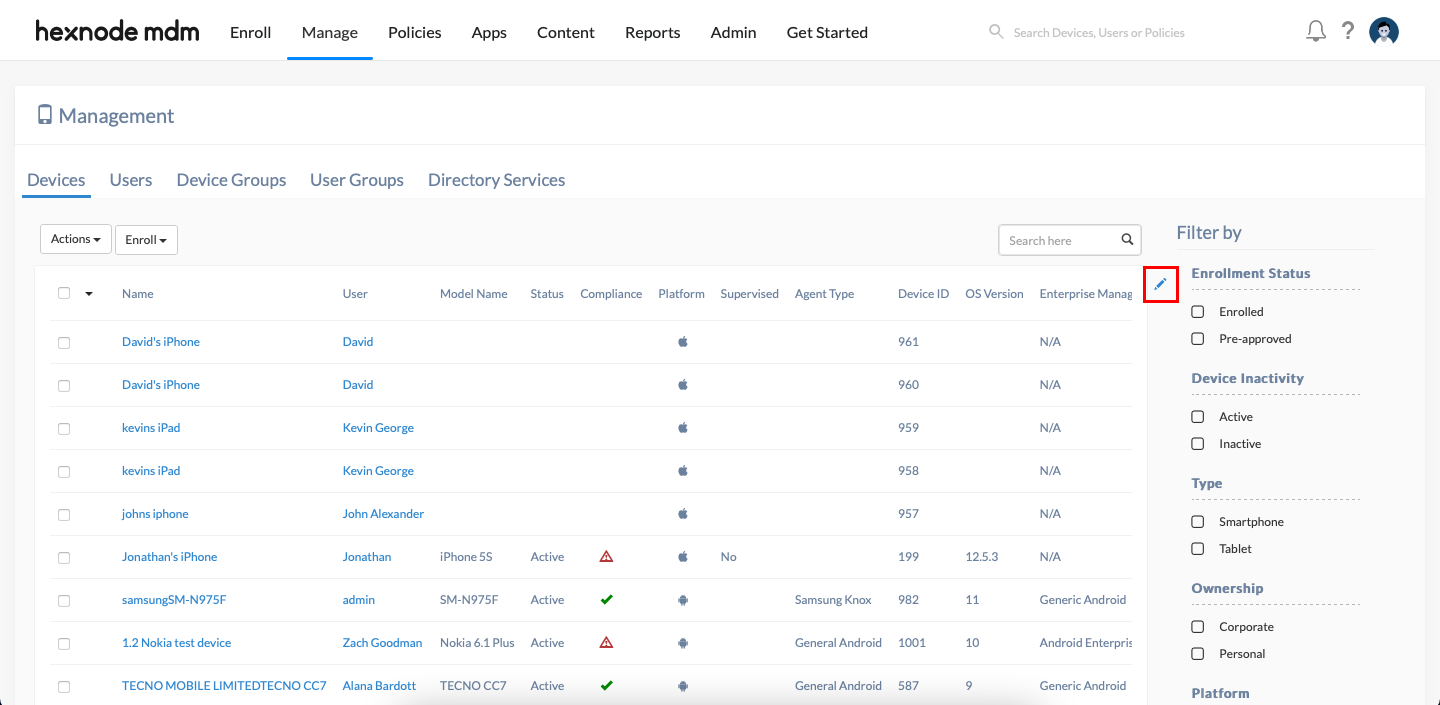
Task: Open the notifications bell
Action: (1316, 31)
